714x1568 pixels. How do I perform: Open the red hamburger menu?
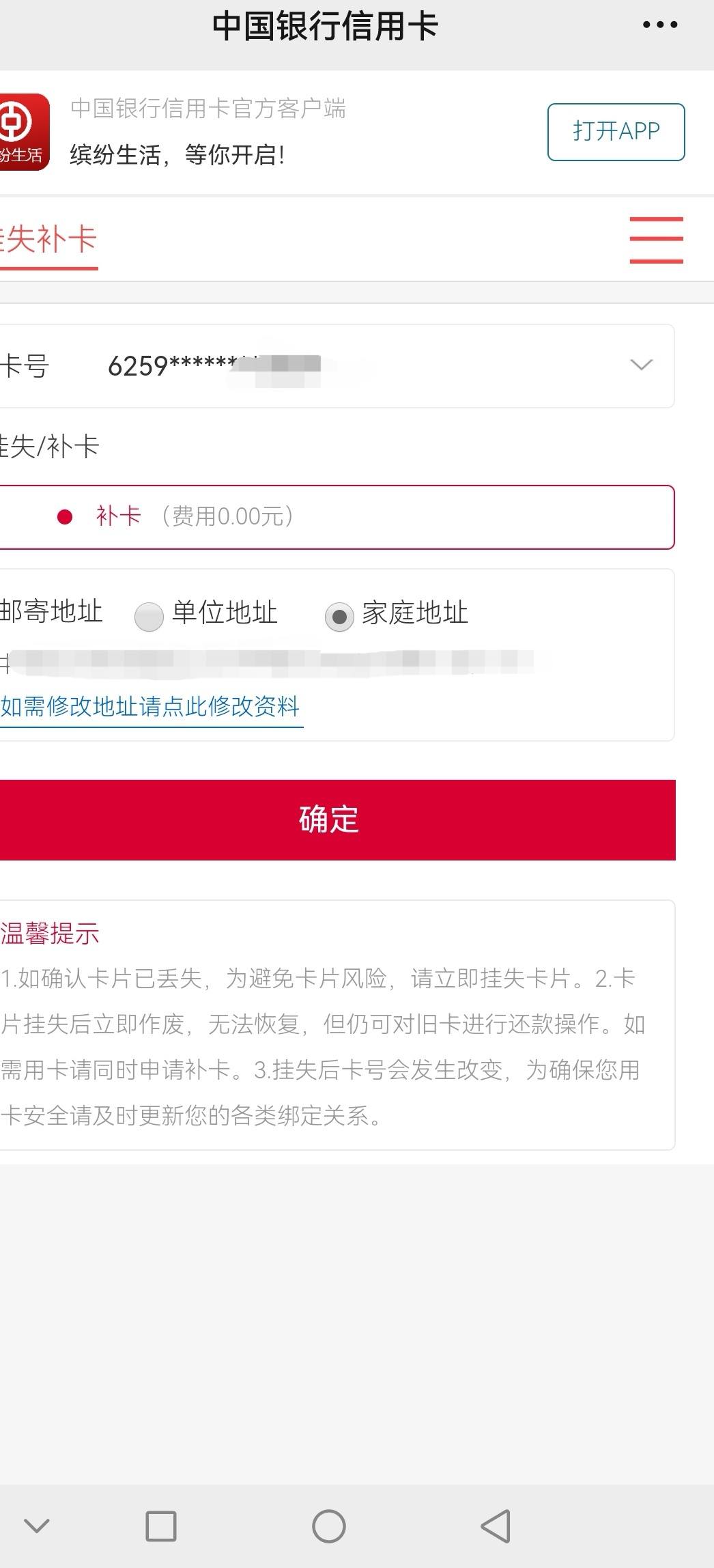pyautogui.click(x=656, y=240)
